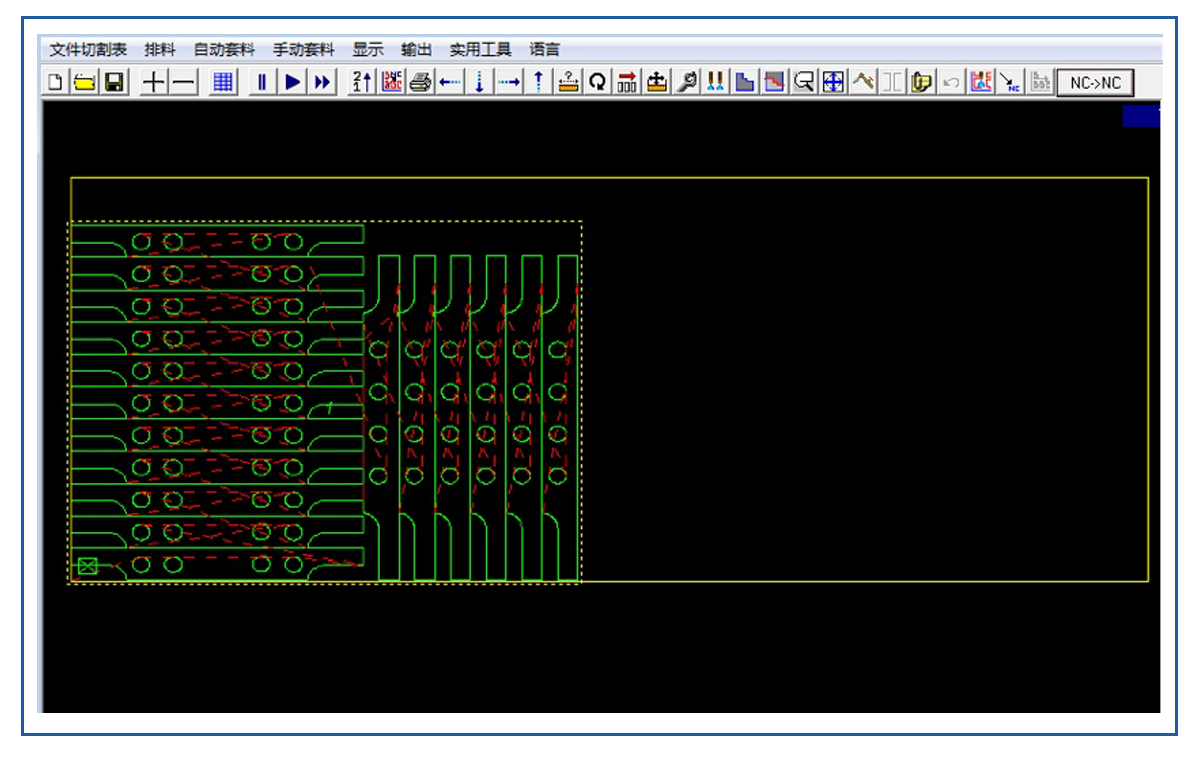Expand the 语言 menu
This screenshot has width=1200, height=762.
point(545,49)
